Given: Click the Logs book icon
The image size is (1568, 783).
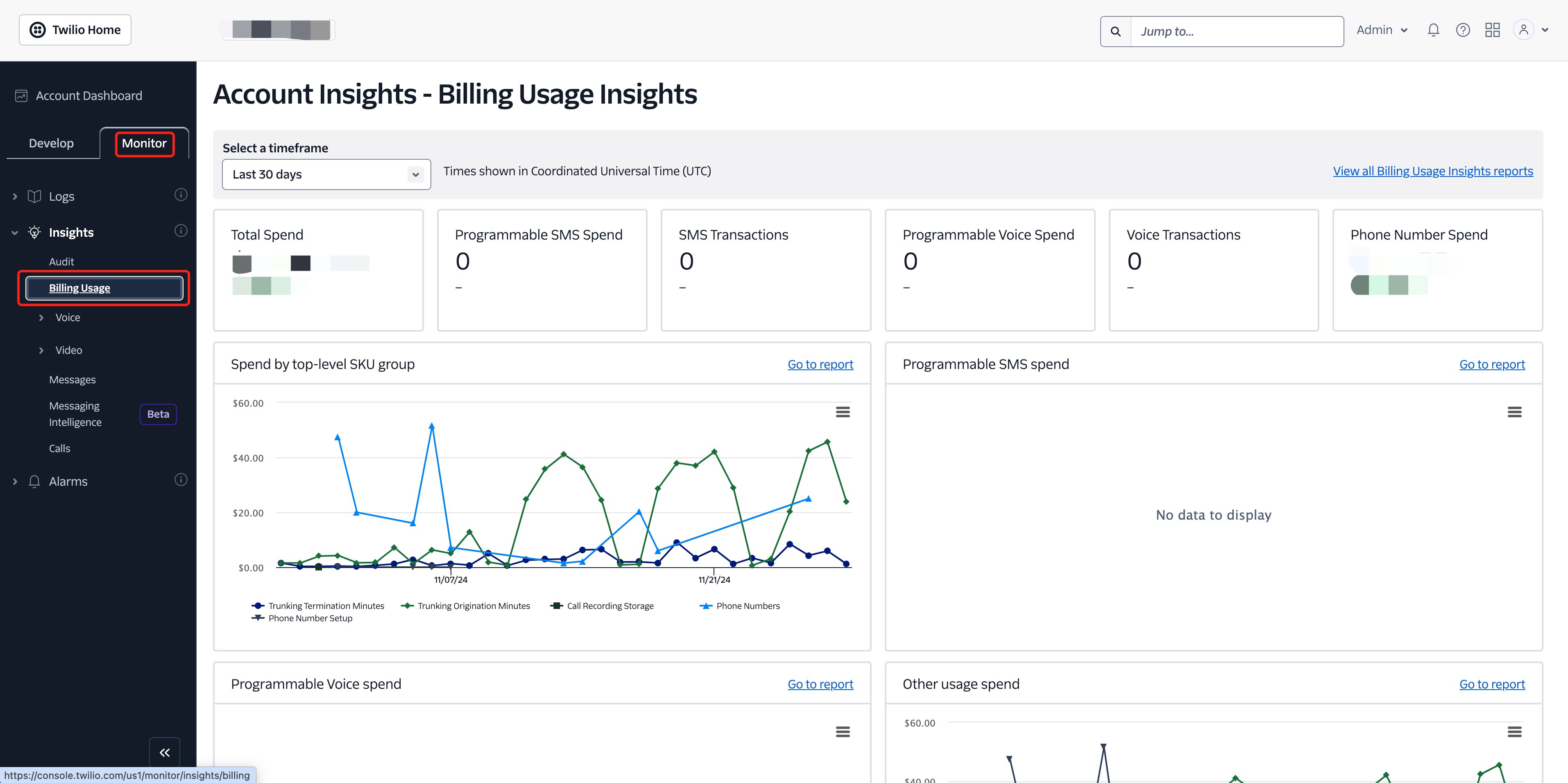Looking at the screenshot, I should [x=34, y=197].
